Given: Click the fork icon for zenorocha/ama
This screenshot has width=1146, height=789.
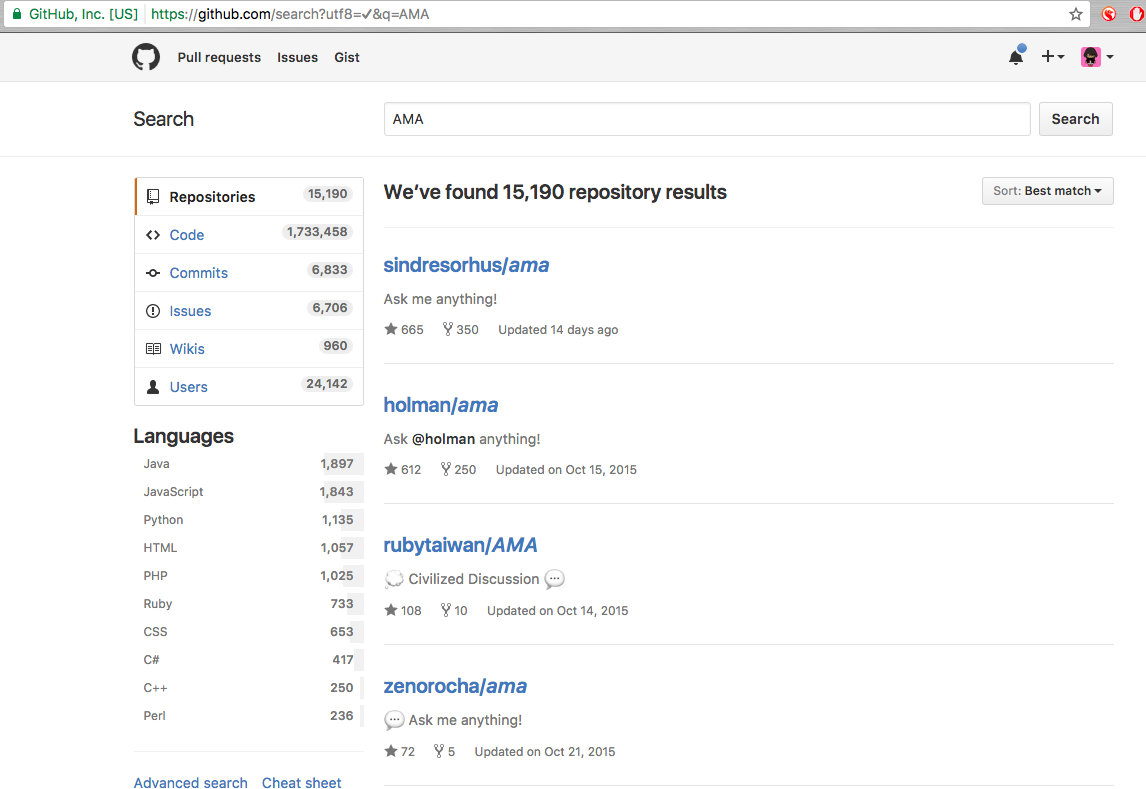Looking at the screenshot, I should (x=439, y=751).
